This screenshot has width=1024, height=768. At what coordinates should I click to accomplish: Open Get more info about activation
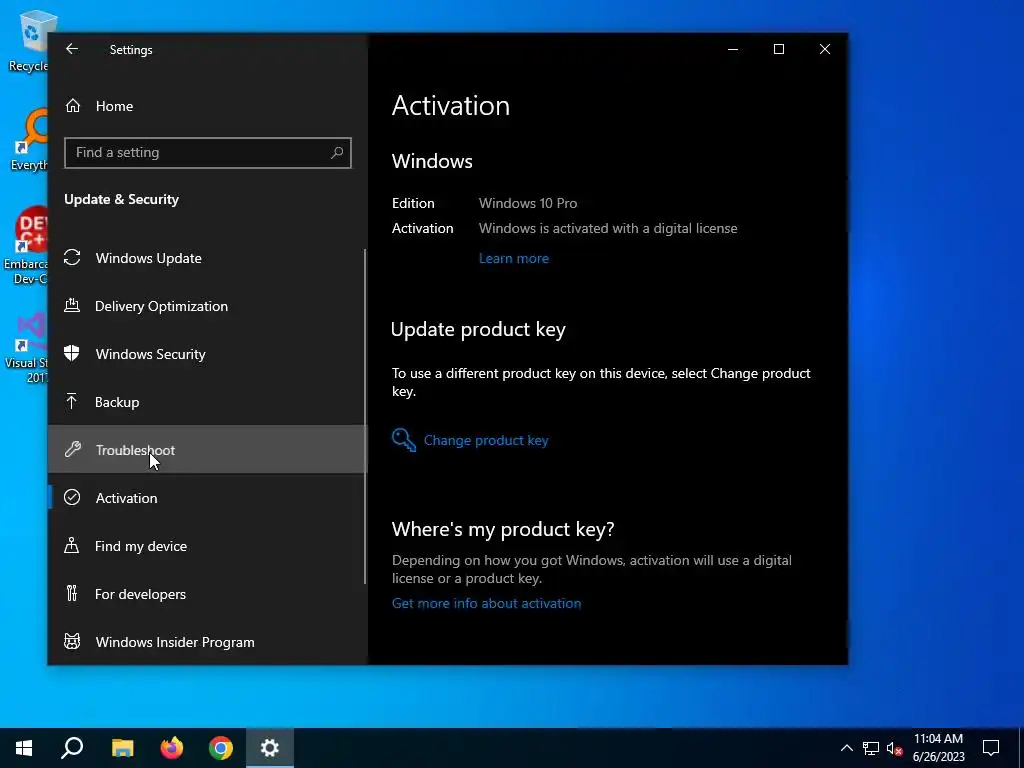[x=487, y=603]
